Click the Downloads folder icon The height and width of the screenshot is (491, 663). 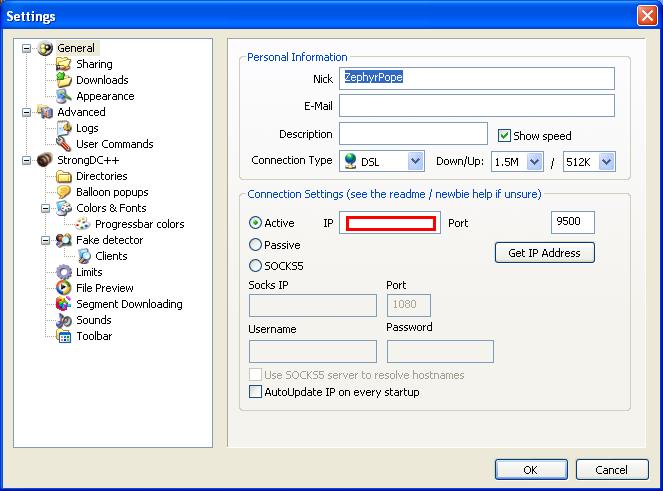[64, 80]
